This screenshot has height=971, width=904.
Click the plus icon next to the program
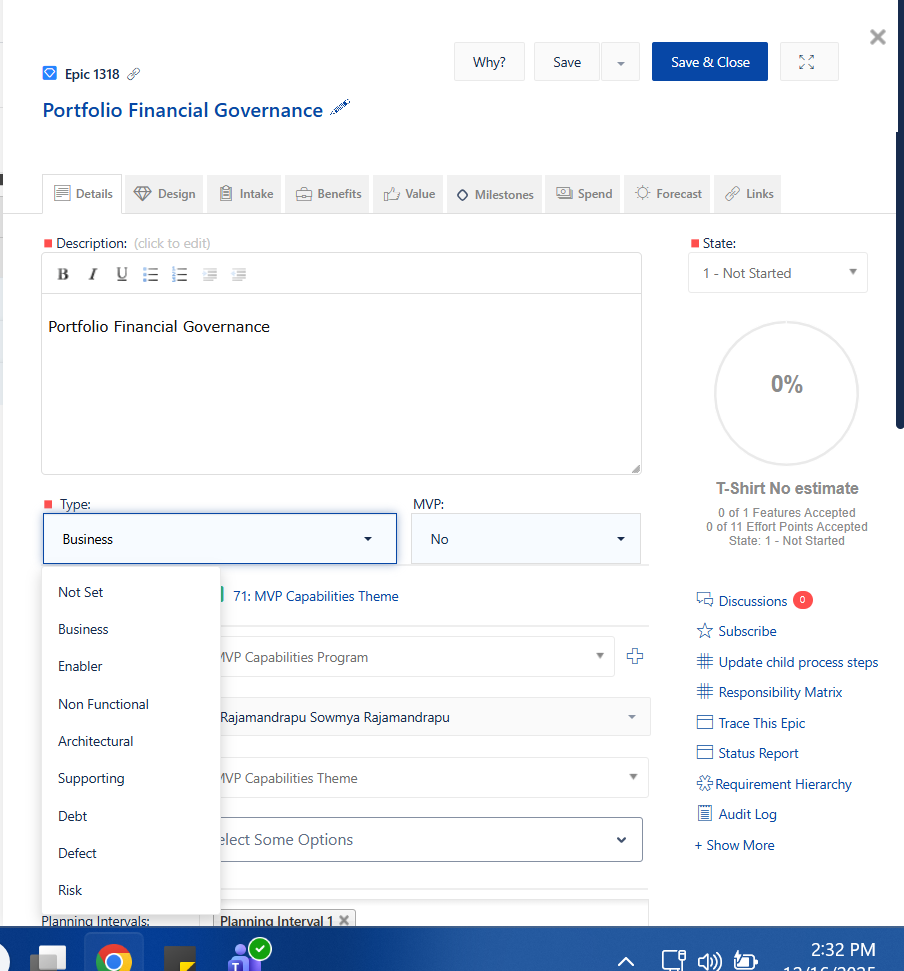coord(635,656)
